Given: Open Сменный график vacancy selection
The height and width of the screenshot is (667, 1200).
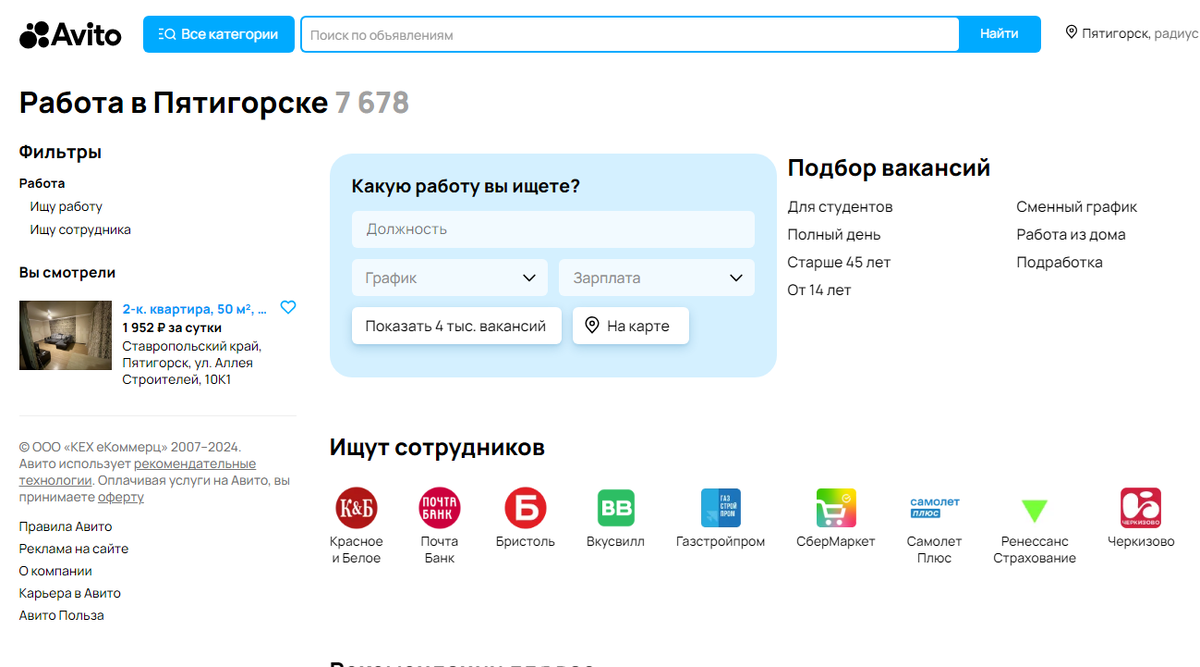Looking at the screenshot, I should point(1077,207).
